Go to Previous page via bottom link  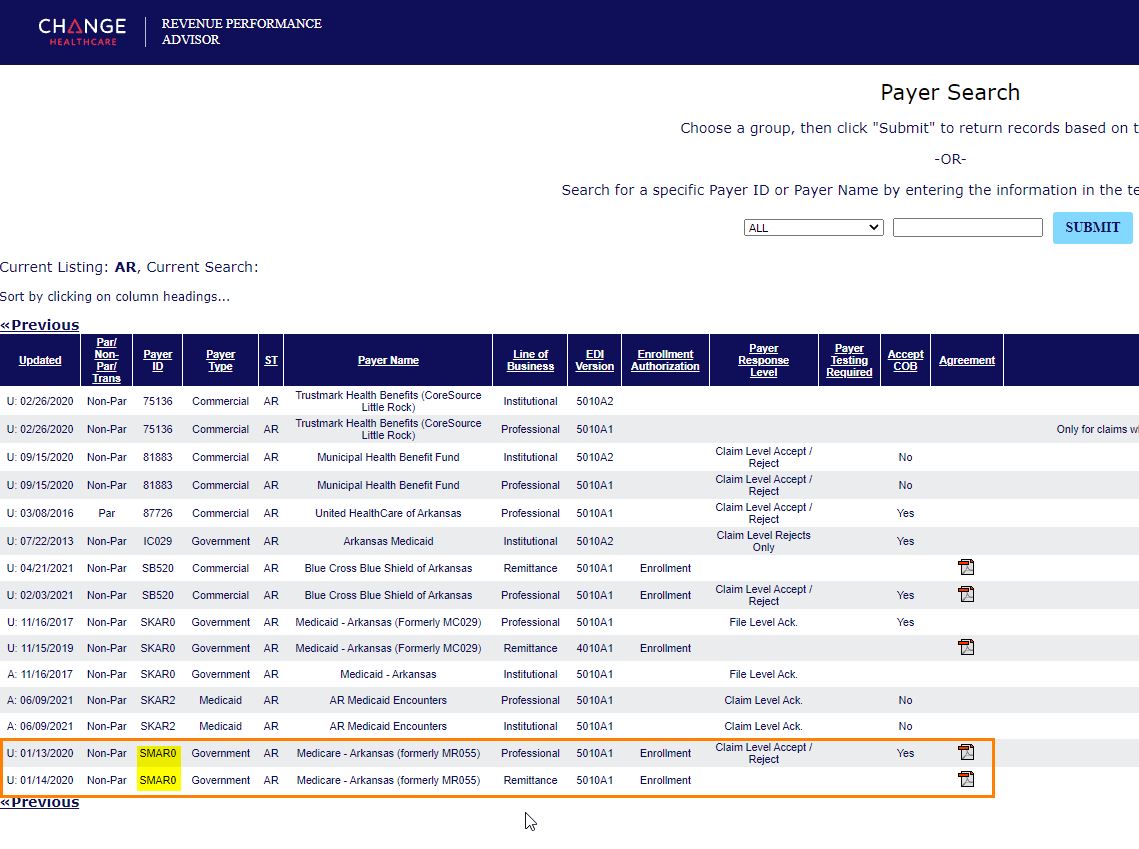point(40,802)
